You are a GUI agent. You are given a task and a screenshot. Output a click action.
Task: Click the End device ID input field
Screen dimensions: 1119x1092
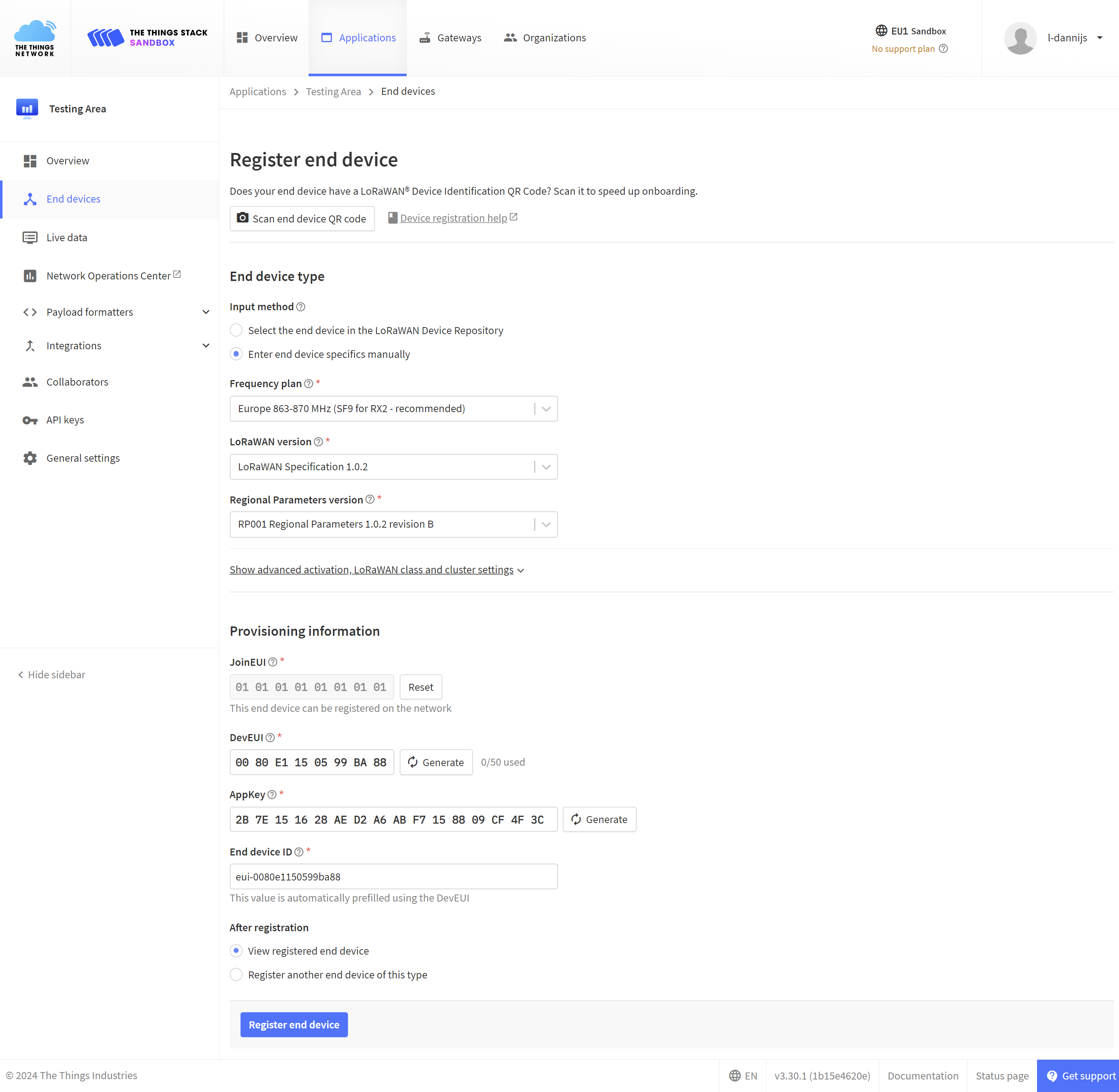[x=394, y=877]
